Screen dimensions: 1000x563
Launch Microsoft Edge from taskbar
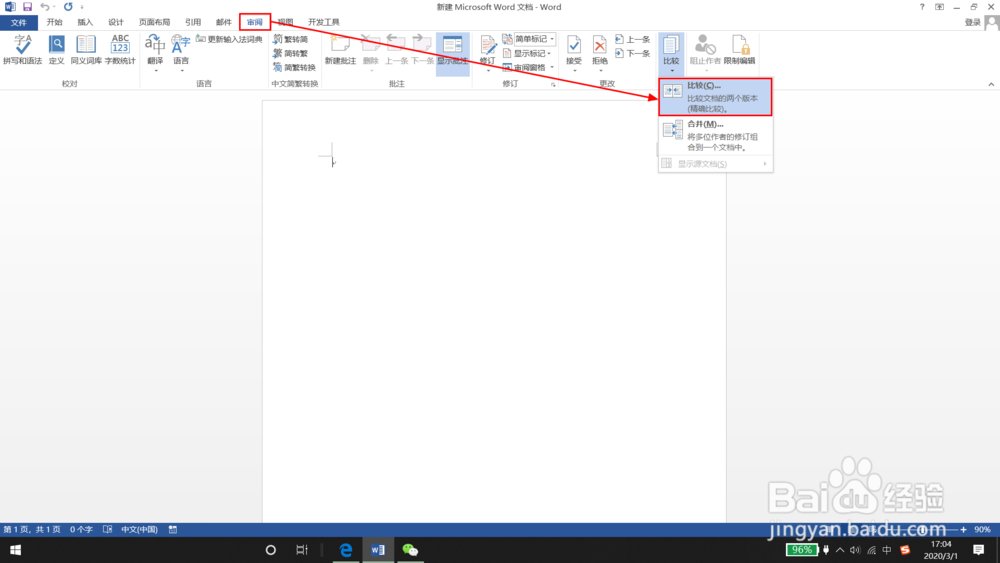pyautogui.click(x=346, y=550)
